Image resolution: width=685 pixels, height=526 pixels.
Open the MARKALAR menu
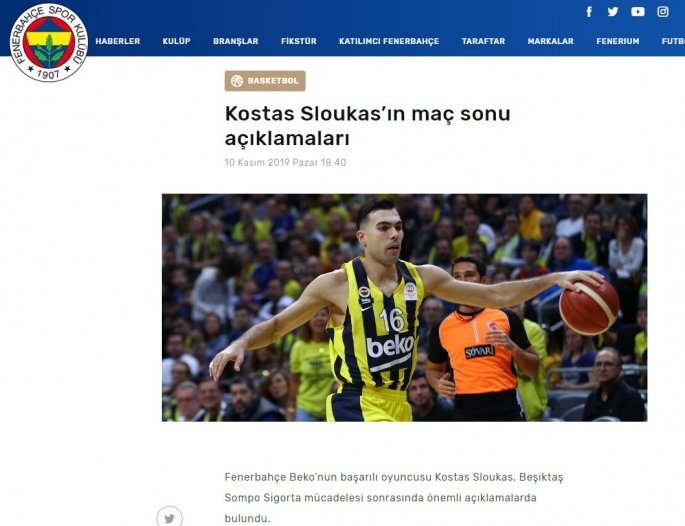click(550, 41)
